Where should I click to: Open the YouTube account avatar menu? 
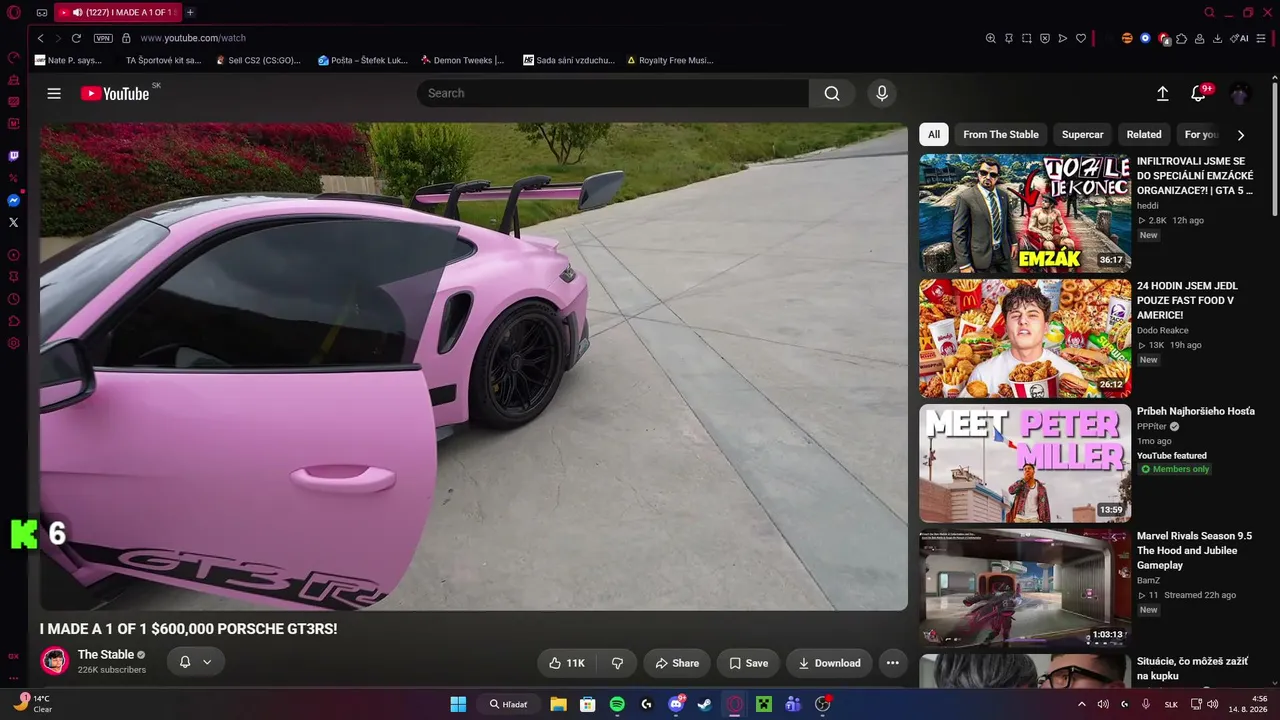tap(1239, 93)
